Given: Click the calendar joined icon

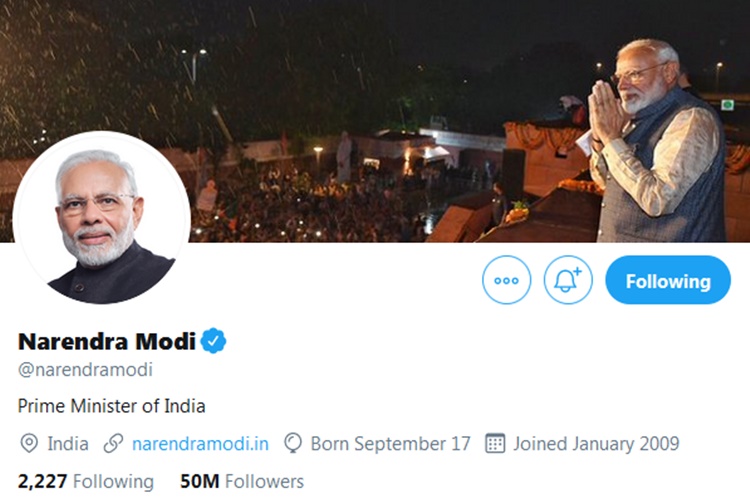Looking at the screenshot, I should coord(494,443).
